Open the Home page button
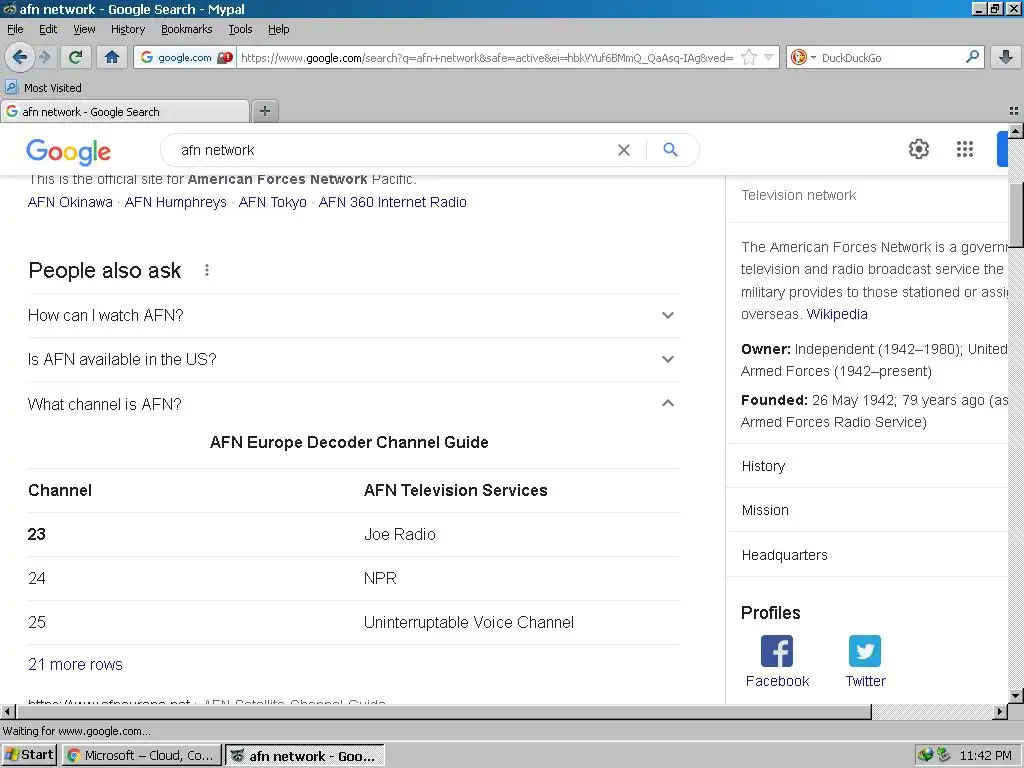 click(x=112, y=57)
